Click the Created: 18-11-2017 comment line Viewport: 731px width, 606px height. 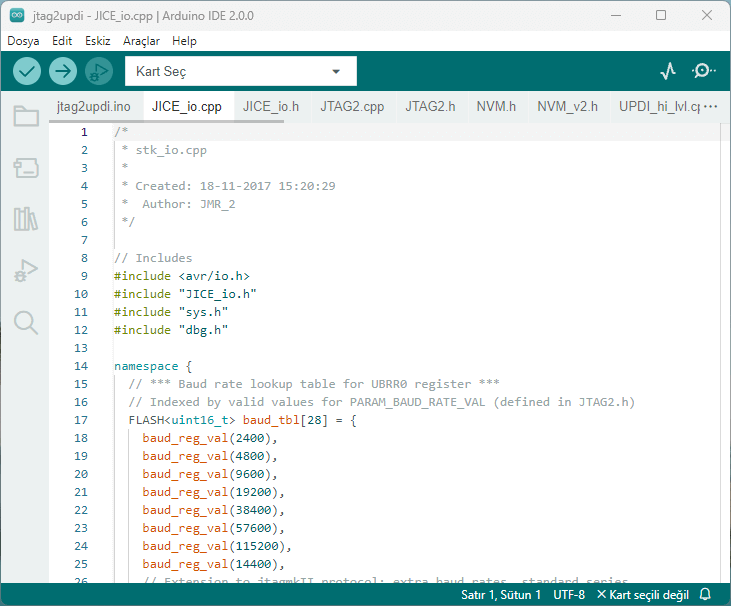click(x=228, y=186)
